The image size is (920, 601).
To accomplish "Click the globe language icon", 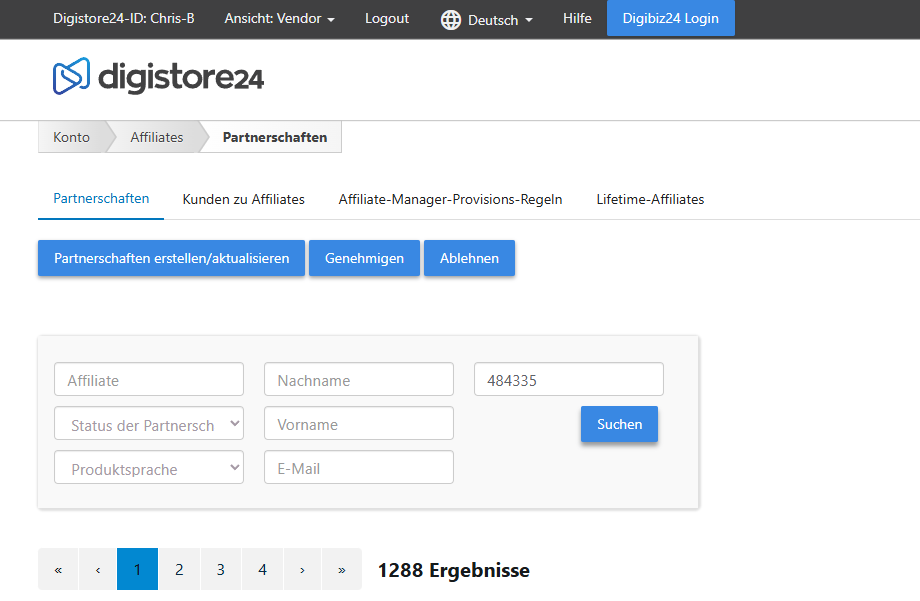I will click(451, 20).
